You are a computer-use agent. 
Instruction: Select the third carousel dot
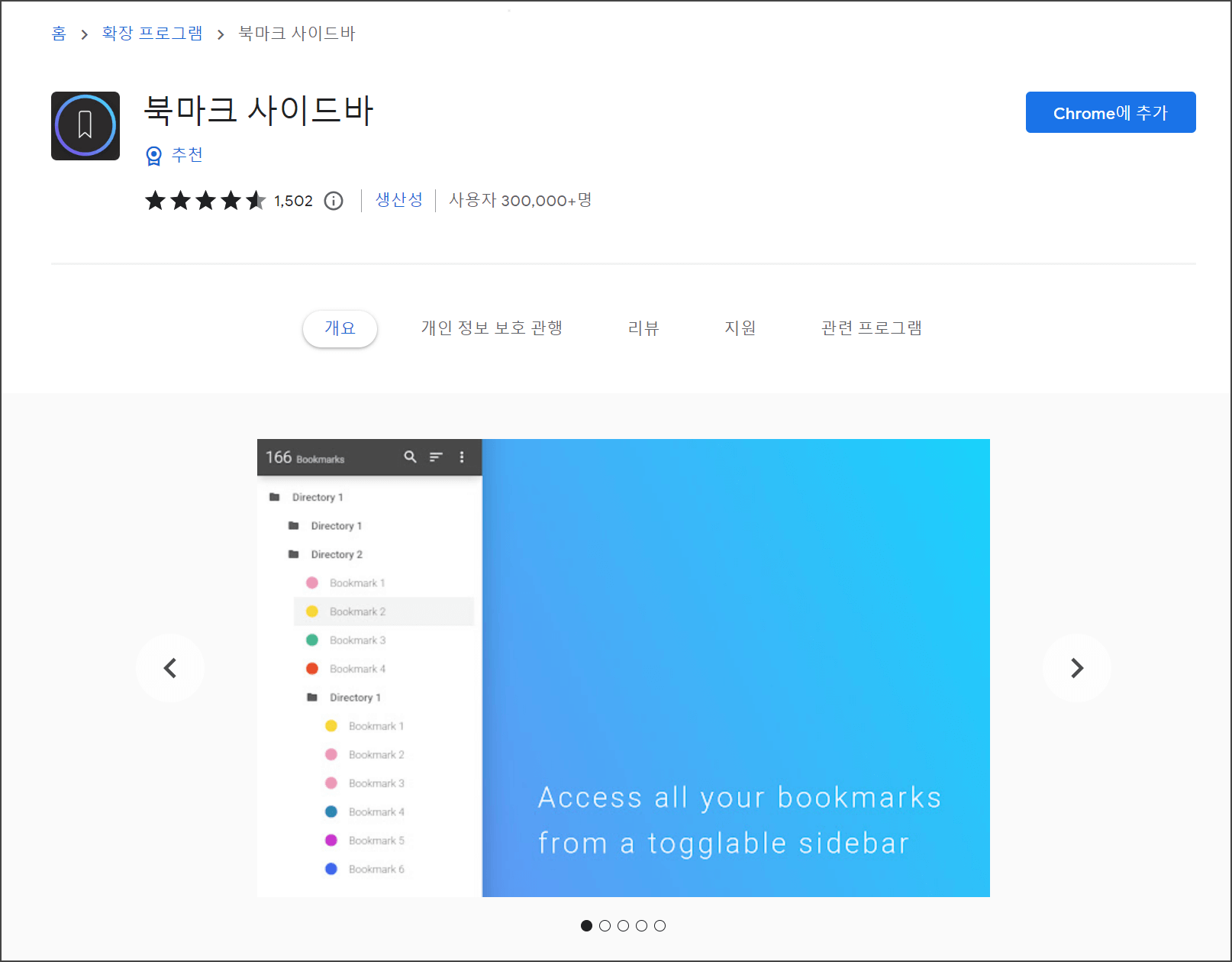[x=623, y=925]
